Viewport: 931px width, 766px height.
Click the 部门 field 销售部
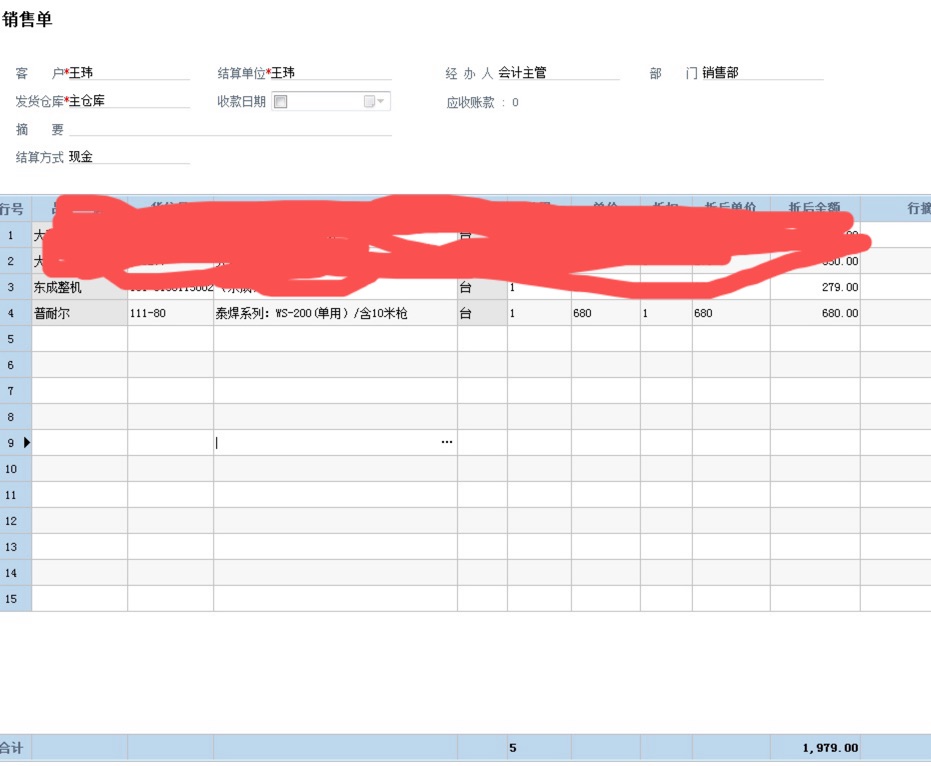pyautogui.click(x=761, y=73)
